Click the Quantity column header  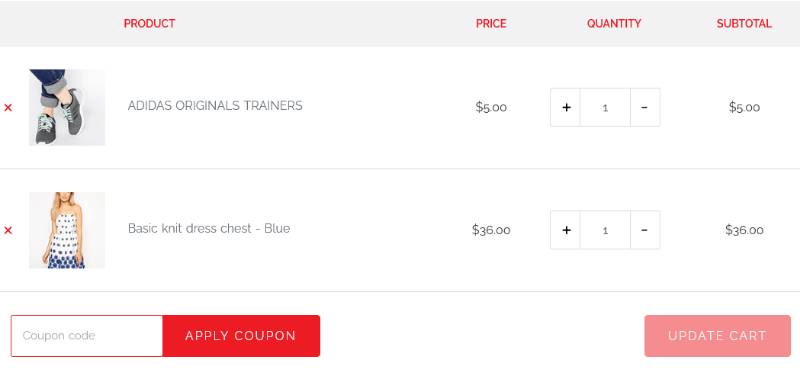[x=614, y=23]
